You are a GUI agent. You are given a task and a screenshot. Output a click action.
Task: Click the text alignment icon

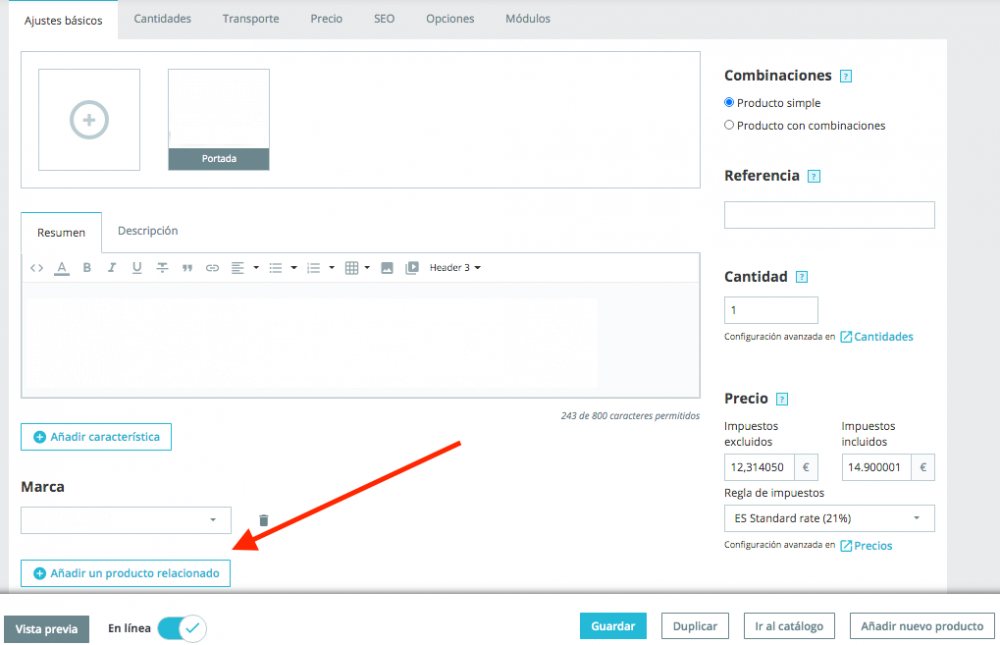[237, 268]
